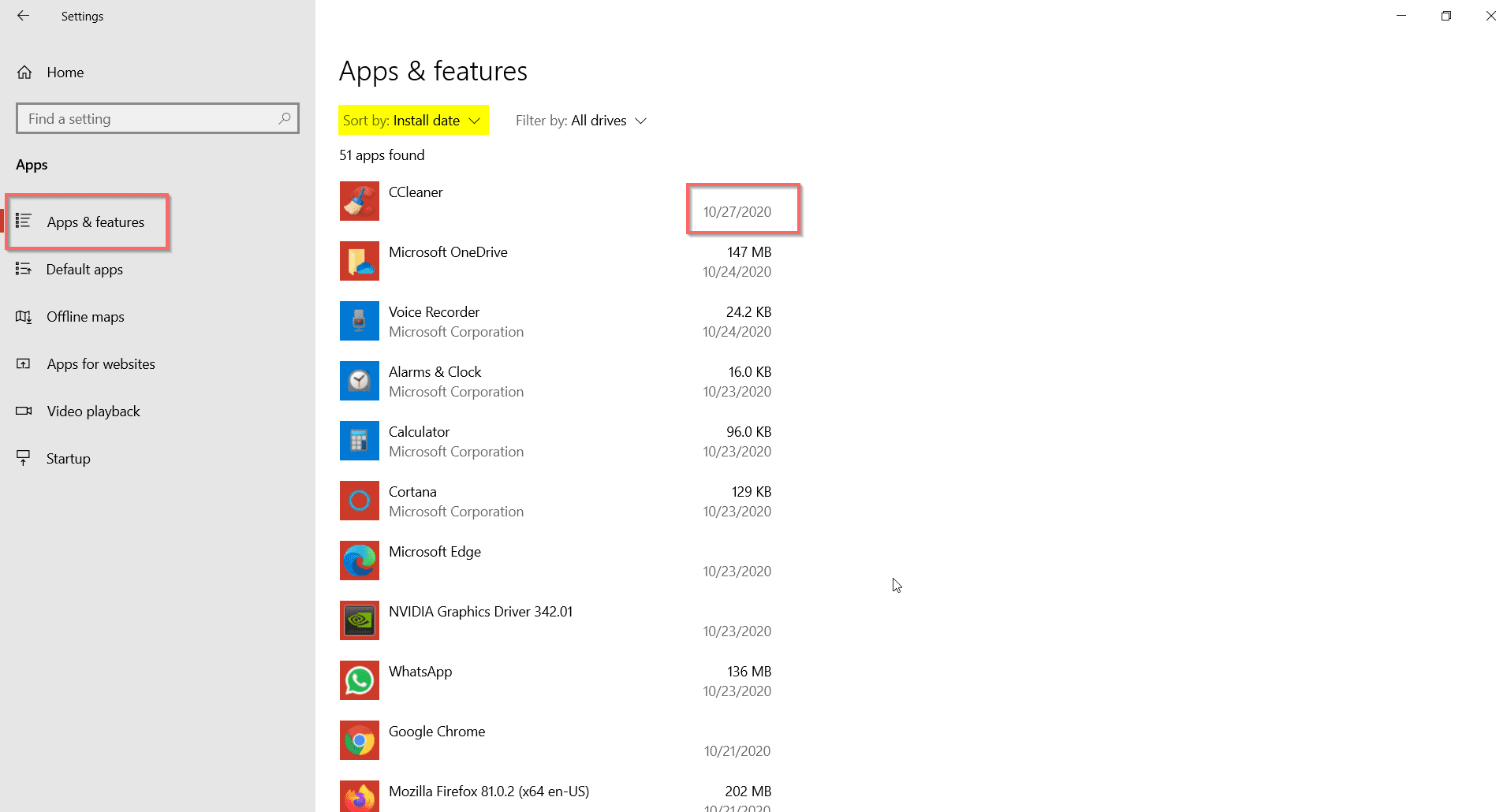Open Offline maps section
Viewport: 1507px width, 812px height.
coord(85,317)
